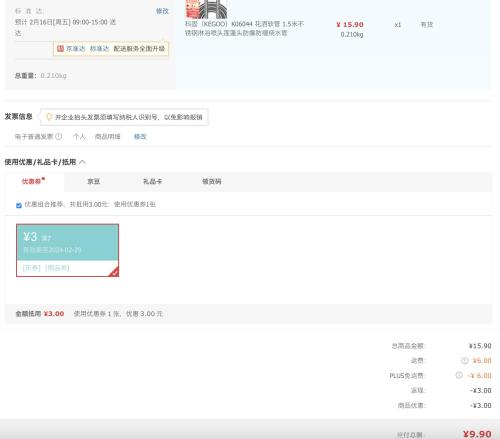The width and height of the screenshot is (500, 439).
Task: Click 修改 link in invoice information
Action: pyautogui.click(x=140, y=136)
